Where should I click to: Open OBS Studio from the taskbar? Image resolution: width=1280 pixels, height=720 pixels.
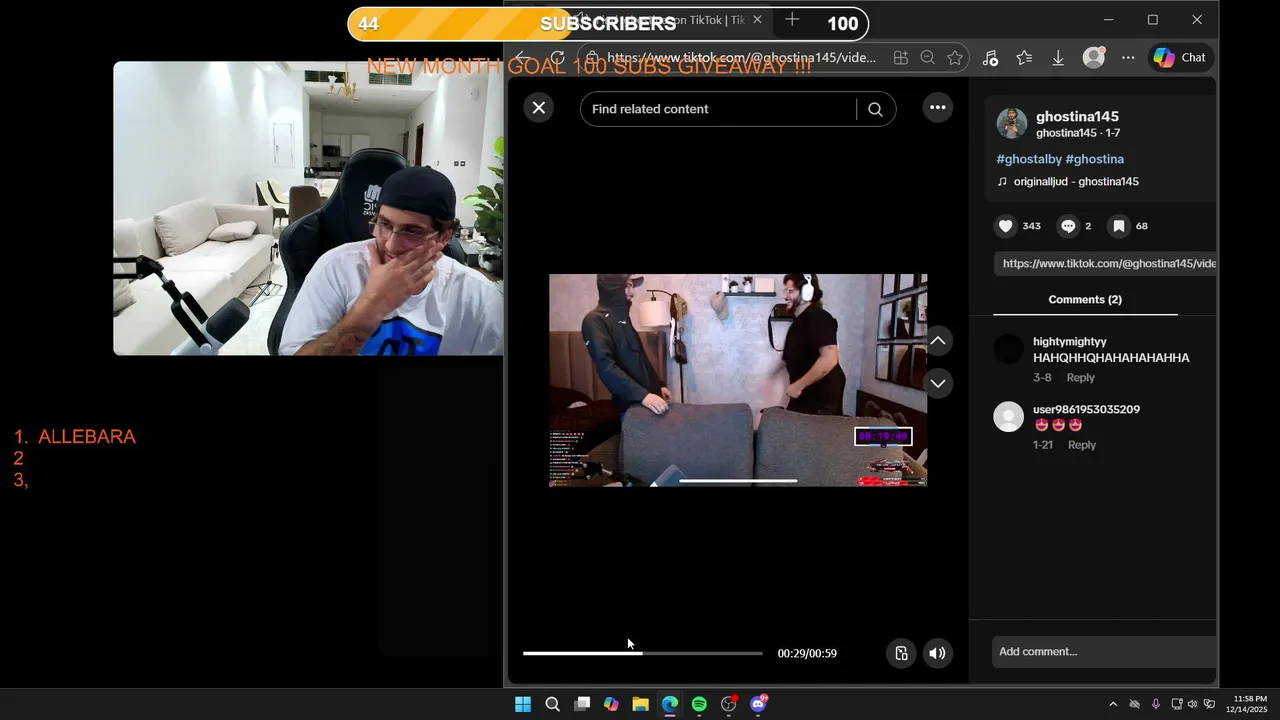[729, 704]
